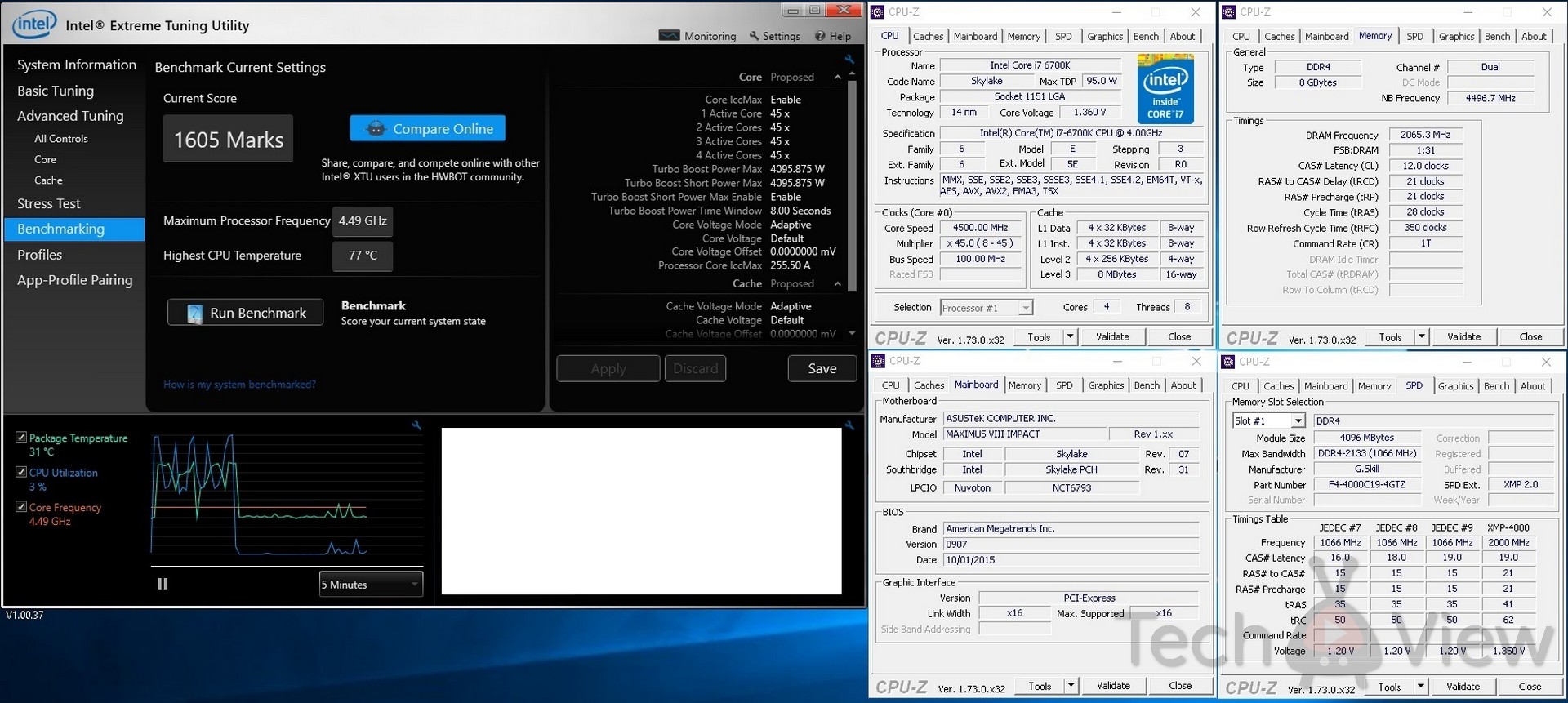Open Settings wrench in XTU header
This screenshot has width=1568, height=703.
click(x=774, y=36)
